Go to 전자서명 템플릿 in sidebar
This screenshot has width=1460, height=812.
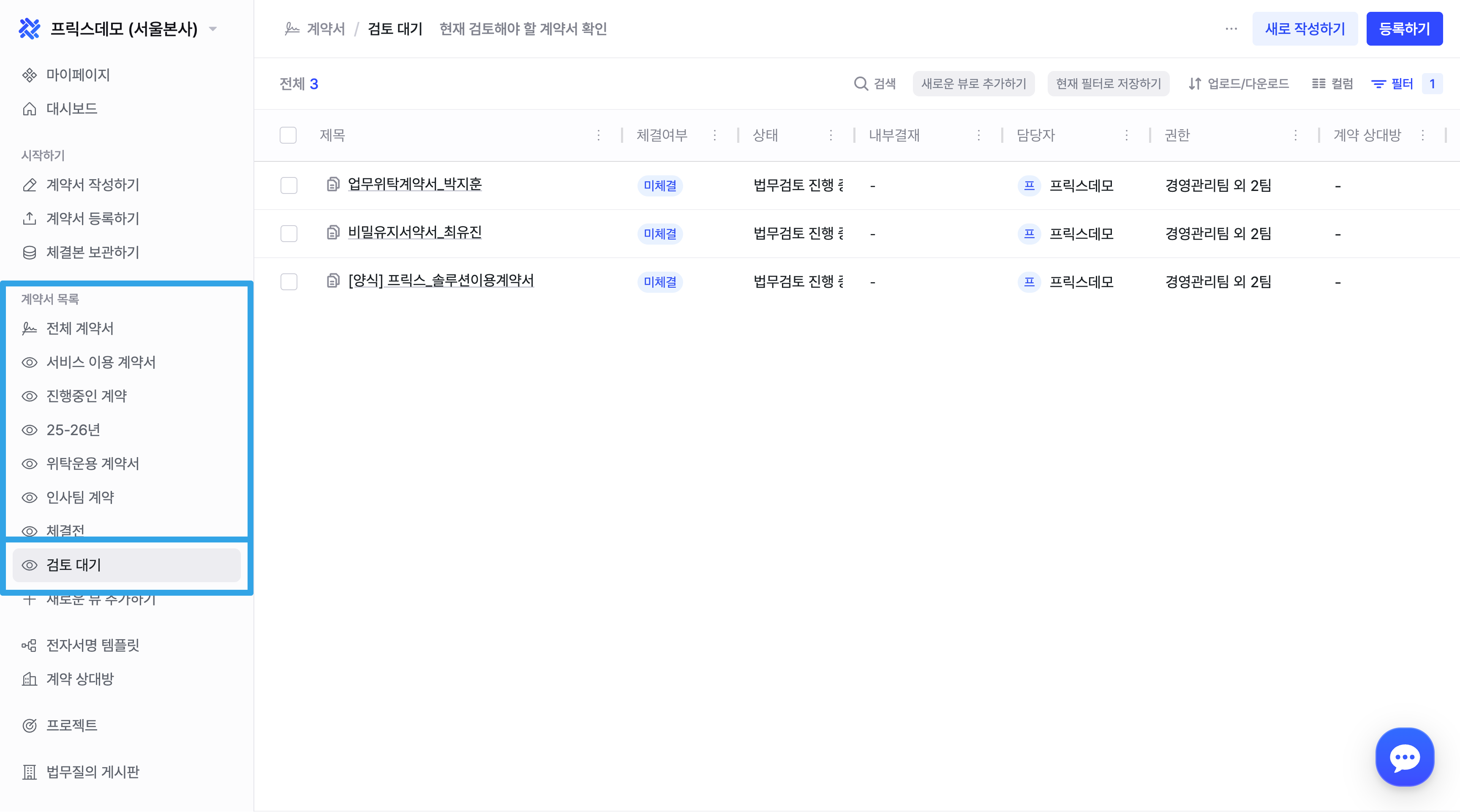[x=93, y=645]
